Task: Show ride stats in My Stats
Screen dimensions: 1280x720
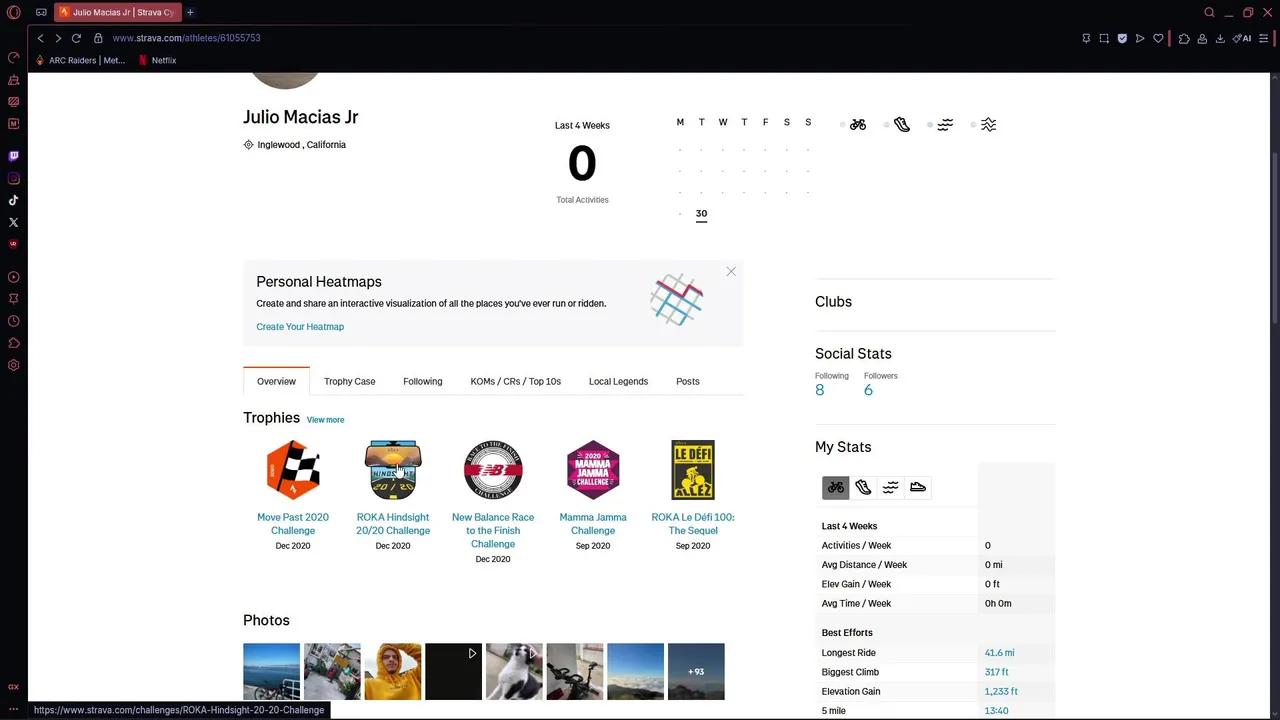Action: 835,487
